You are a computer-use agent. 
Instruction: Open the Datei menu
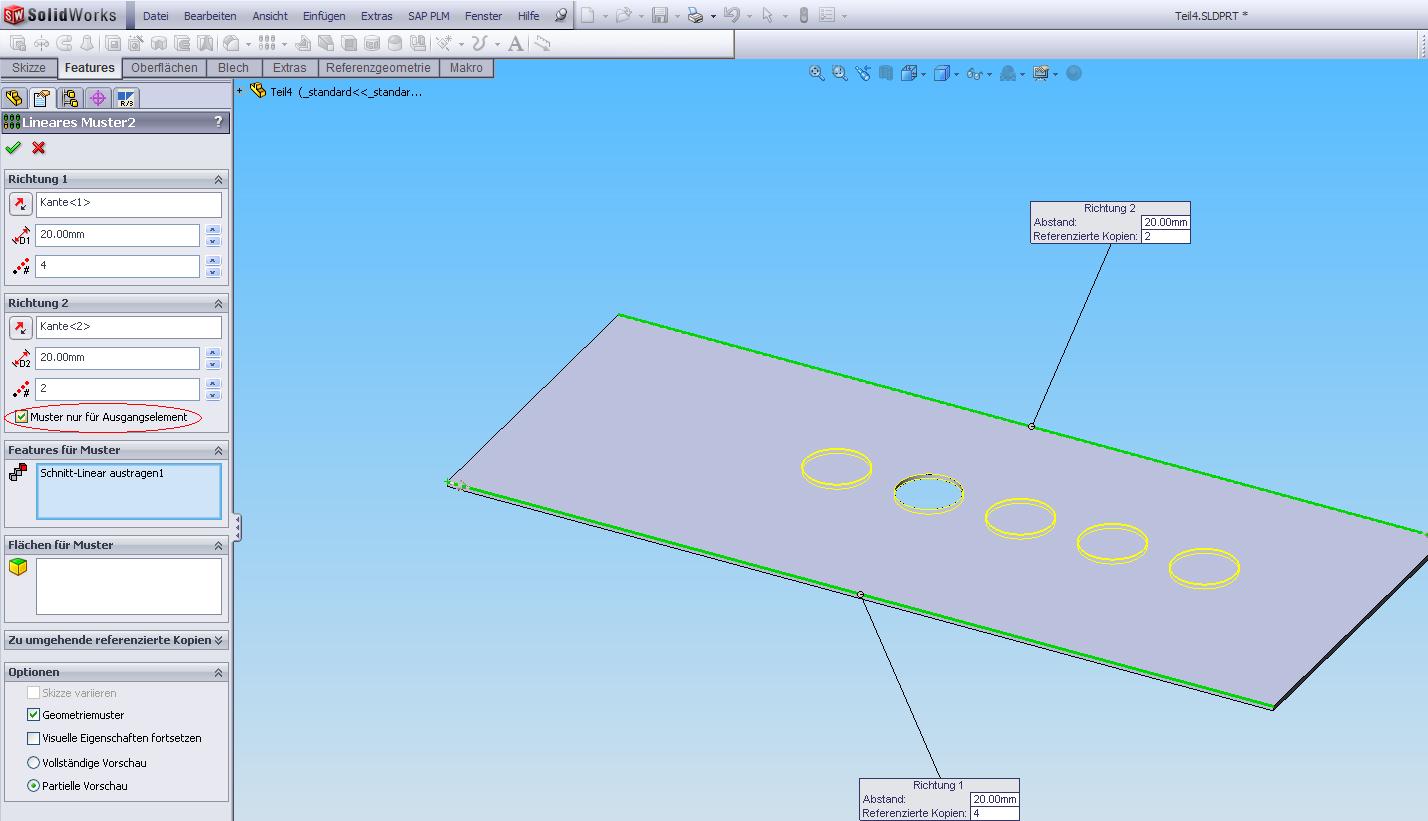click(156, 16)
